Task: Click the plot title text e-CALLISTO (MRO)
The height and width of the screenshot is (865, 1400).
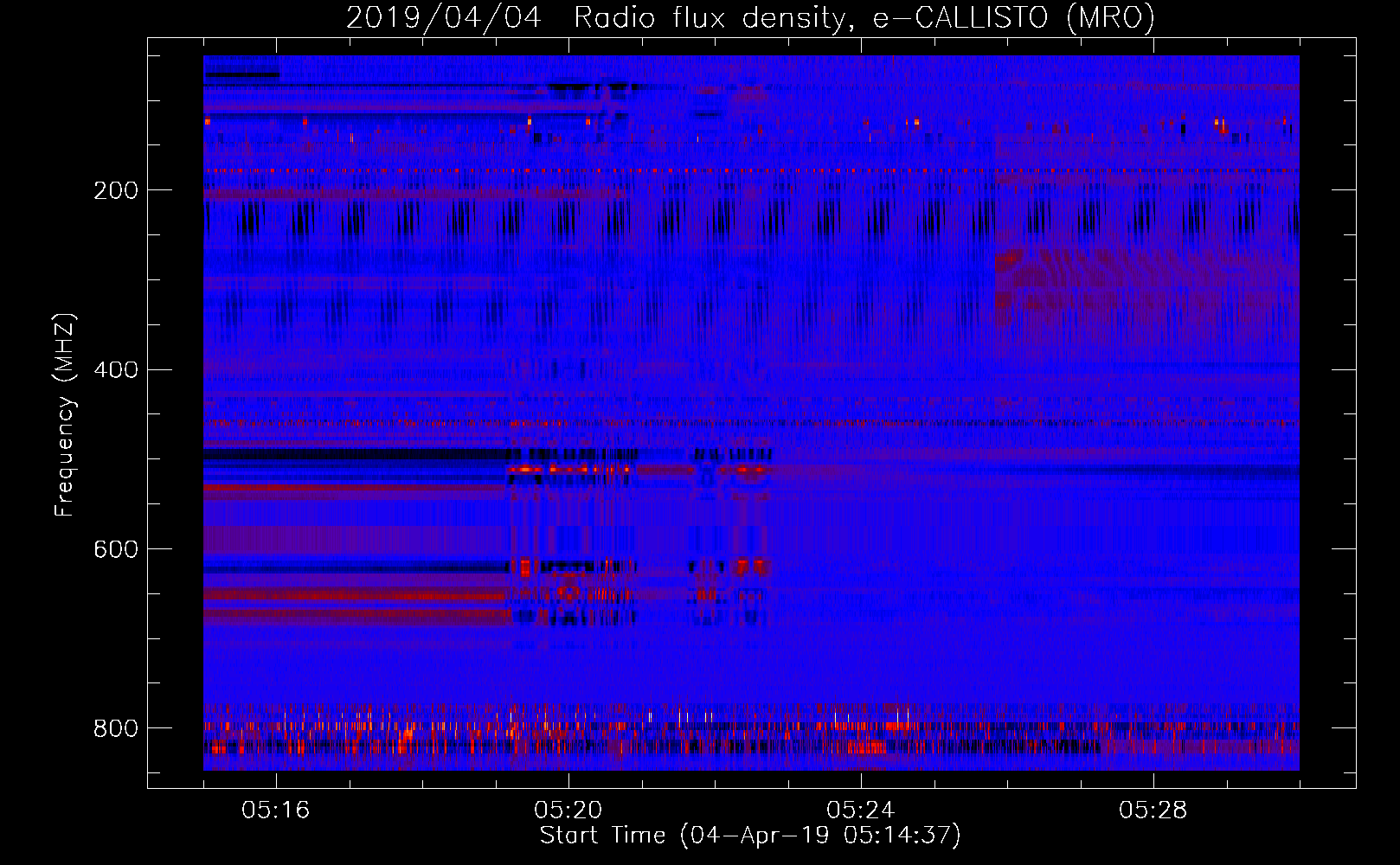Action: pyautogui.click(x=1013, y=17)
